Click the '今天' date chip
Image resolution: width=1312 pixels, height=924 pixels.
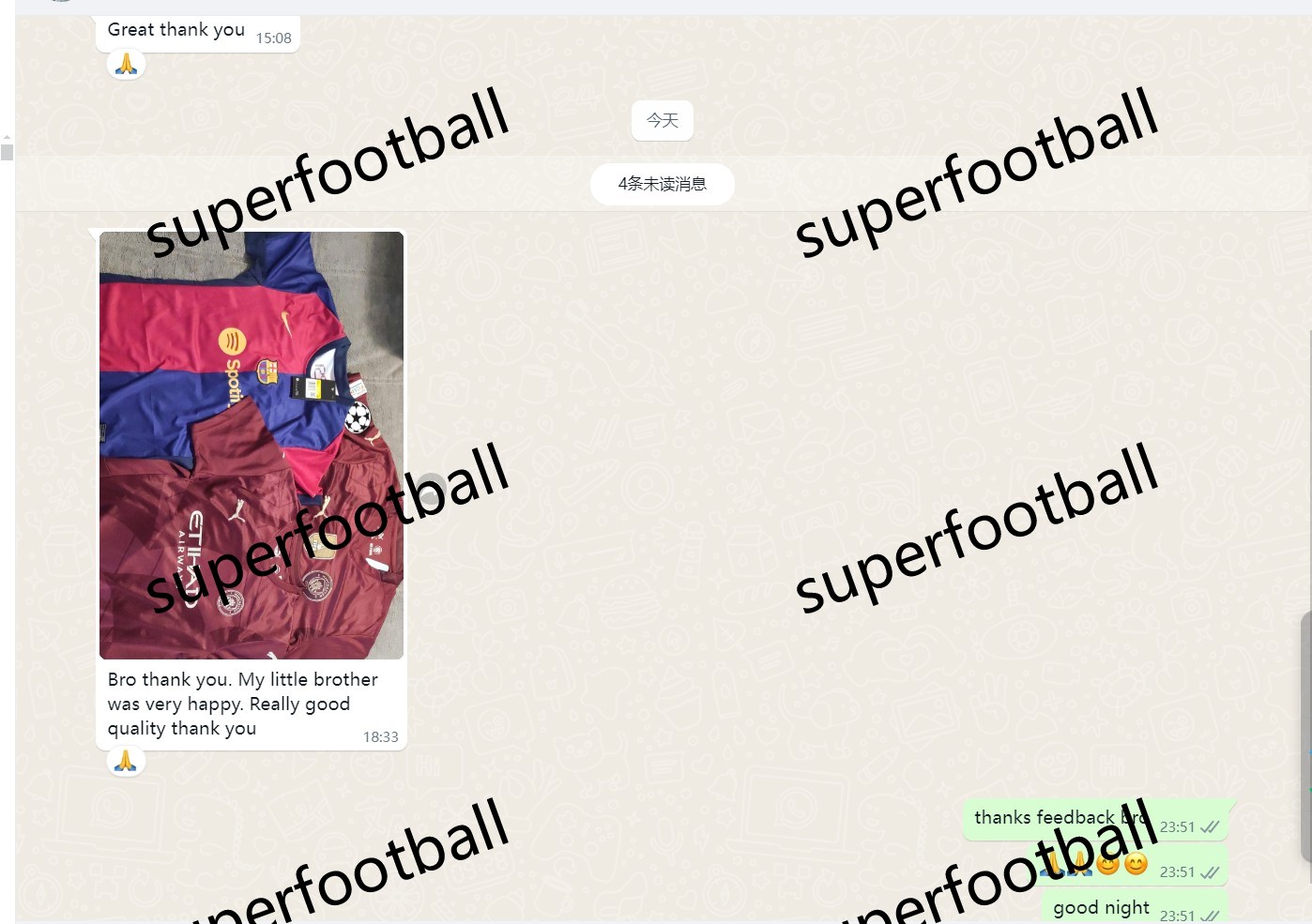point(662,120)
